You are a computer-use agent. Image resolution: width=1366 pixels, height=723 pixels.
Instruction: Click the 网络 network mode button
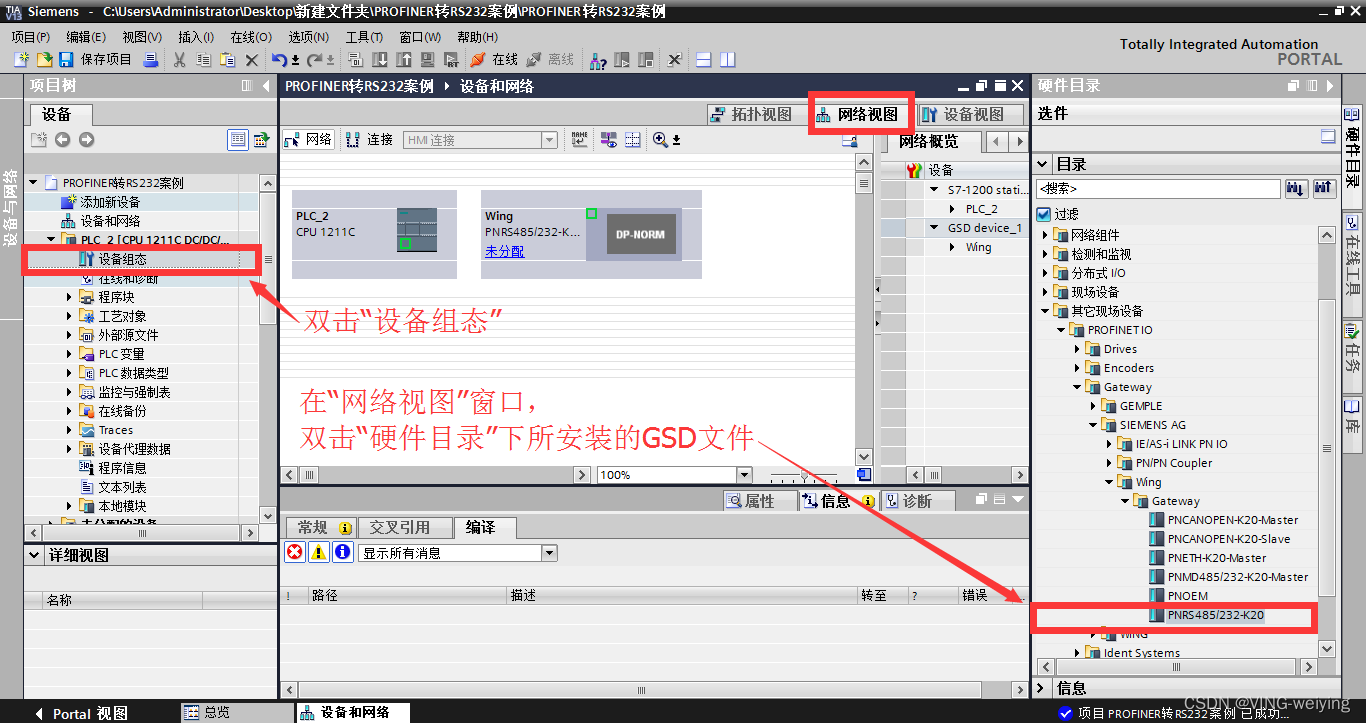click(x=308, y=140)
